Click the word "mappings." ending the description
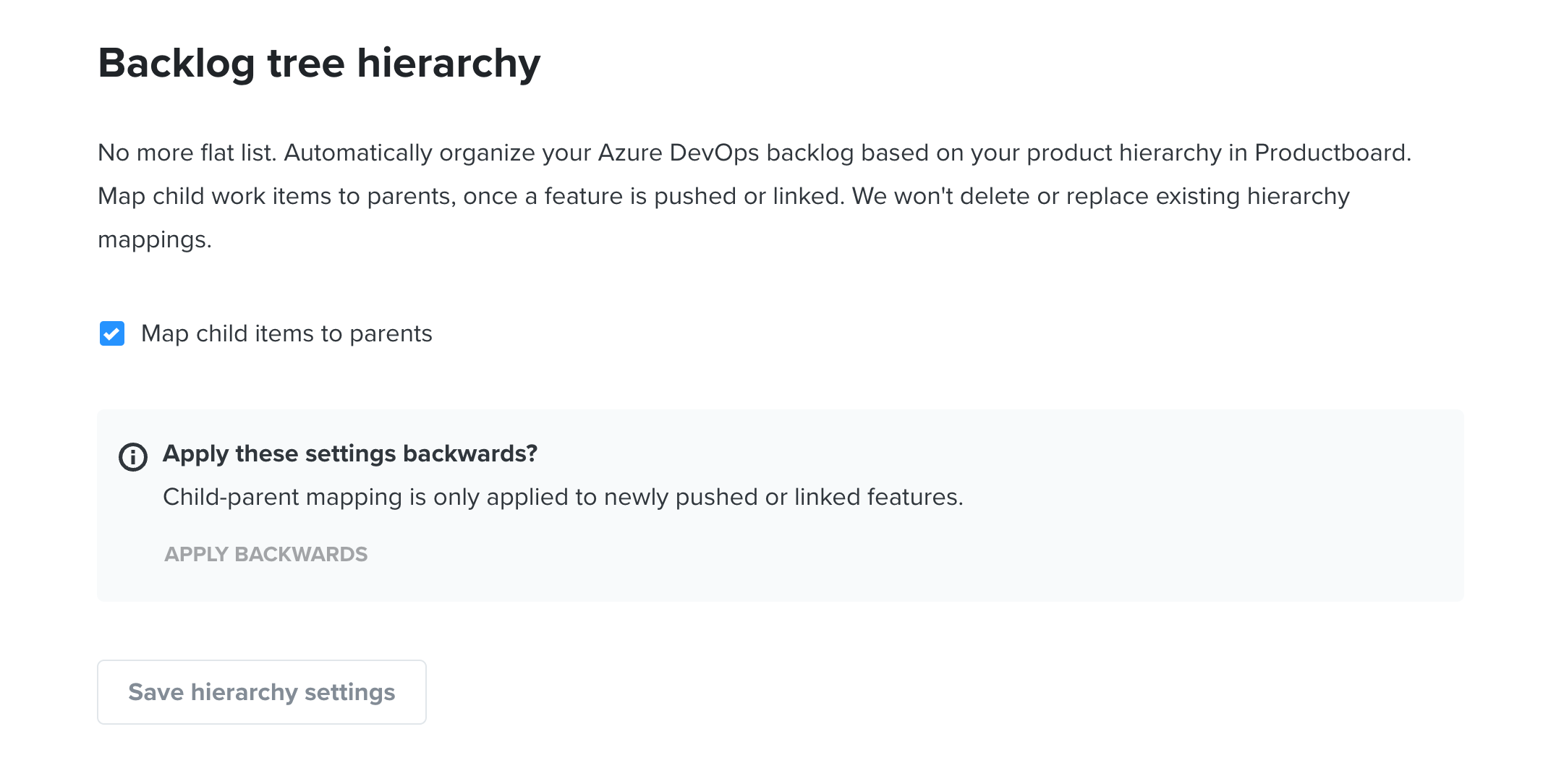Screen dimensions: 1564x784 154,239
